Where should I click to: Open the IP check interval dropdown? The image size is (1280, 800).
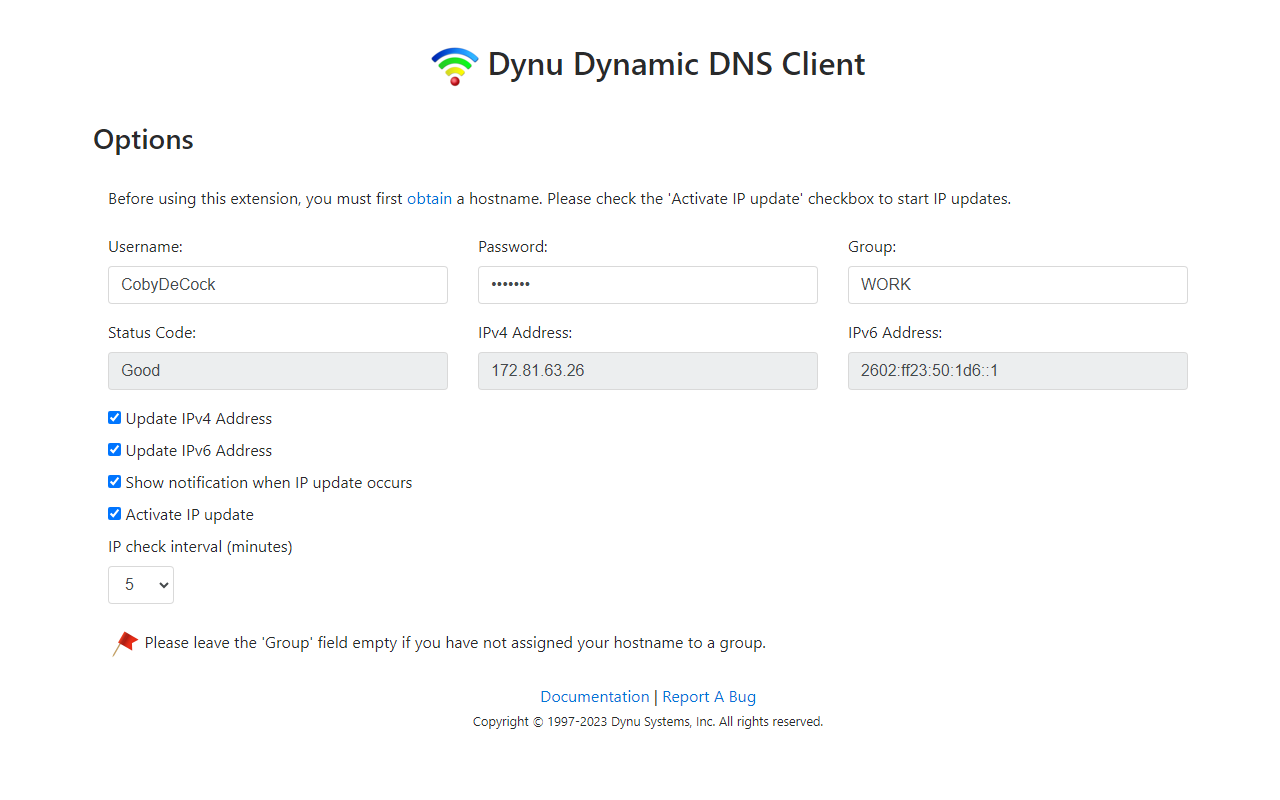point(140,584)
